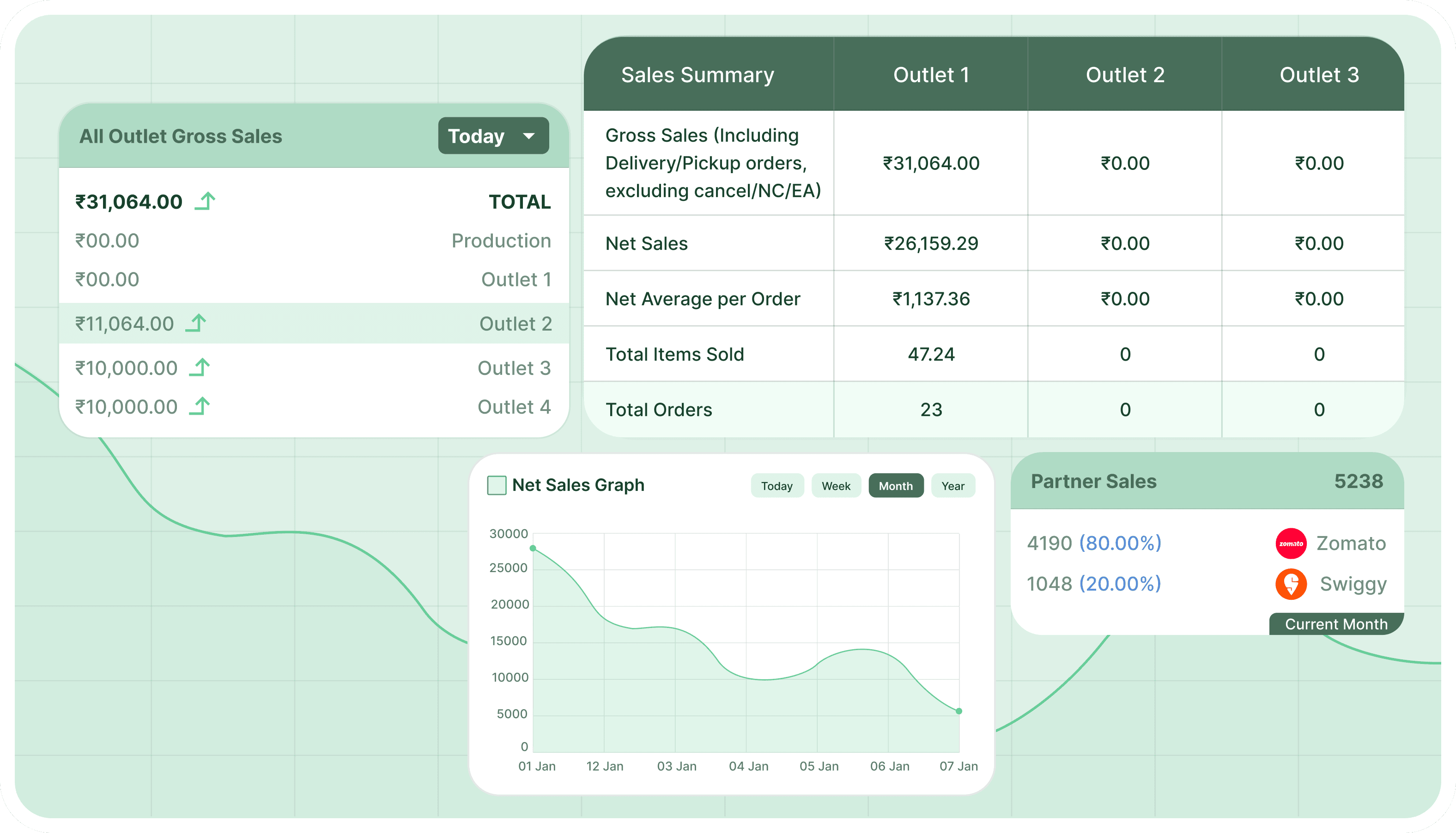The height and width of the screenshot is (833, 1456).
Task: Toggle the Net Sales Graph checkbox
Action: (x=496, y=485)
